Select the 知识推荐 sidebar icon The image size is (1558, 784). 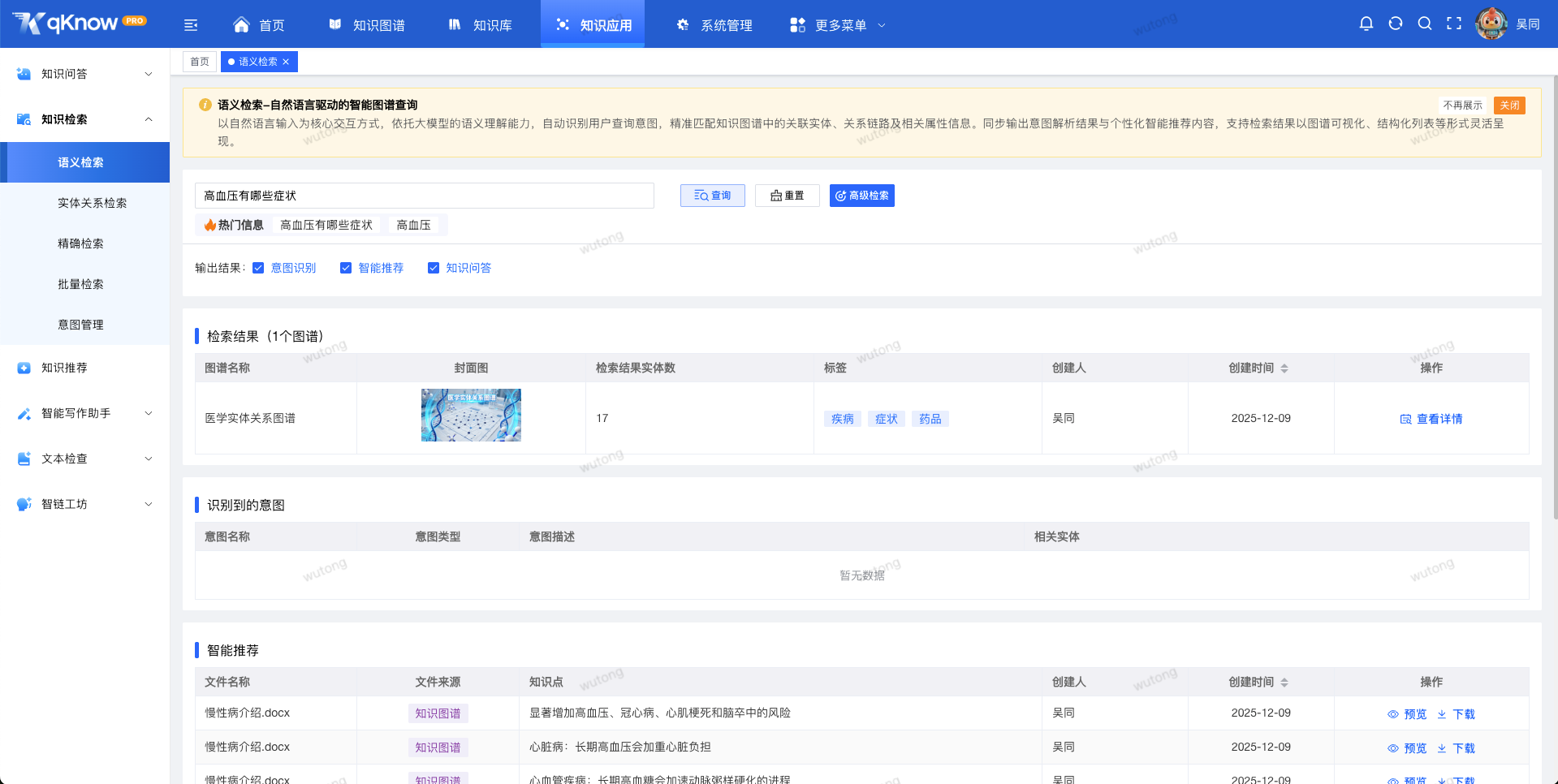point(24,368)
